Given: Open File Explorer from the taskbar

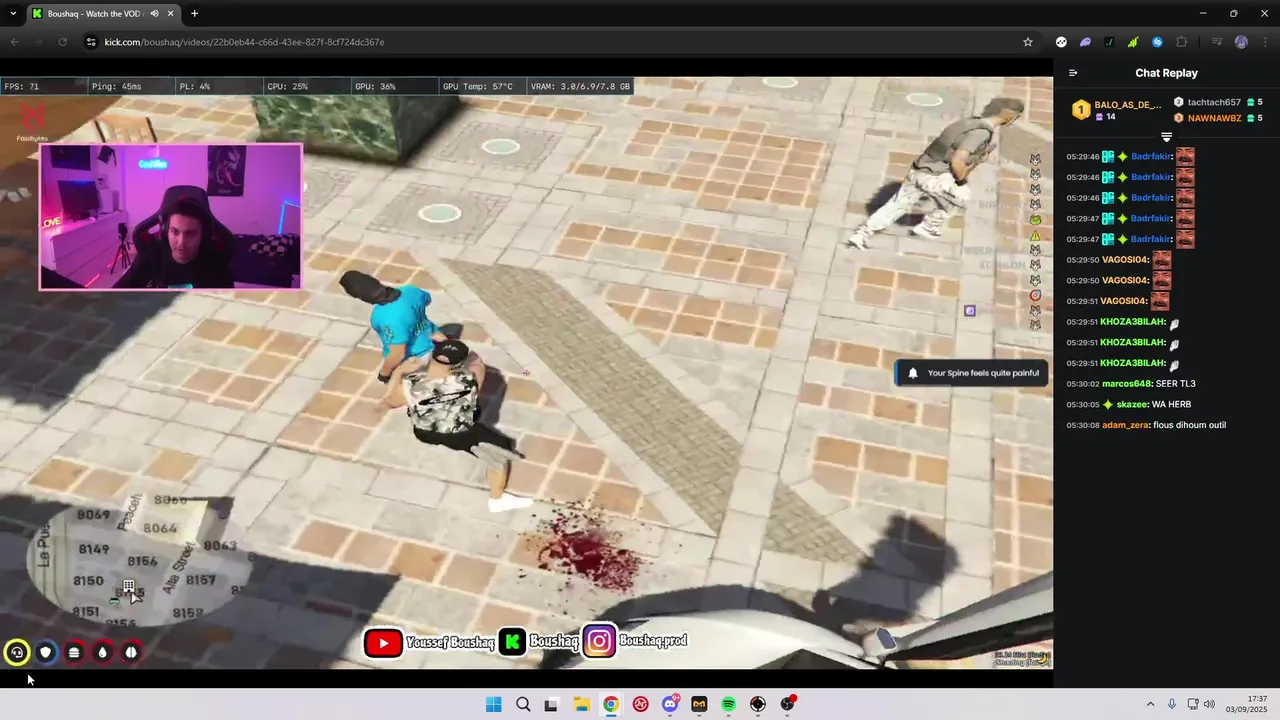Looking at the screenshot, I should tap(581, 704).
